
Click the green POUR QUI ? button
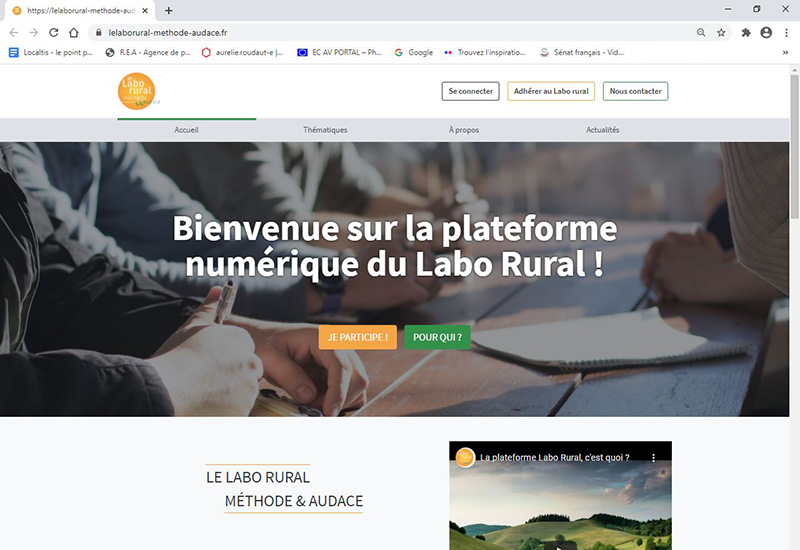(x=437, y=337)
